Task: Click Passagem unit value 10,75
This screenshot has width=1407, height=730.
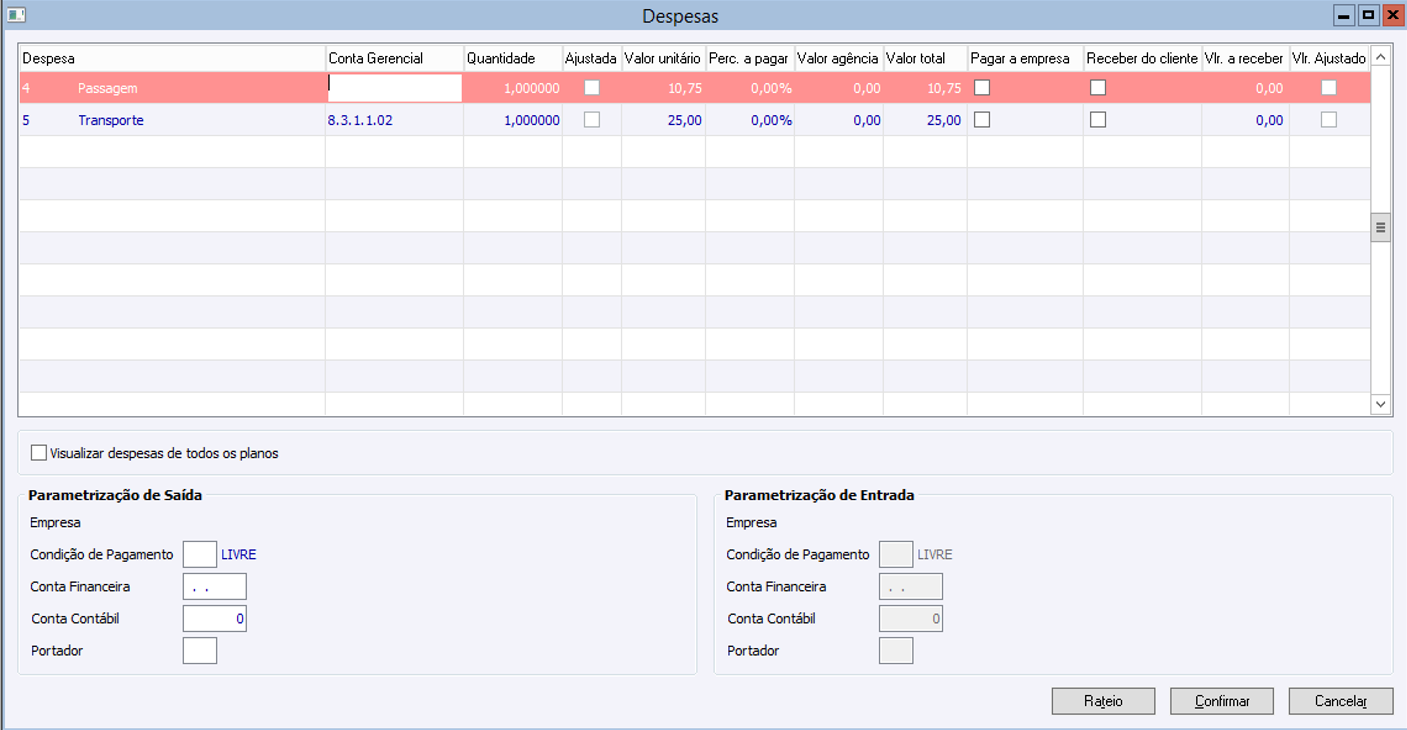Action: point(685,88)
